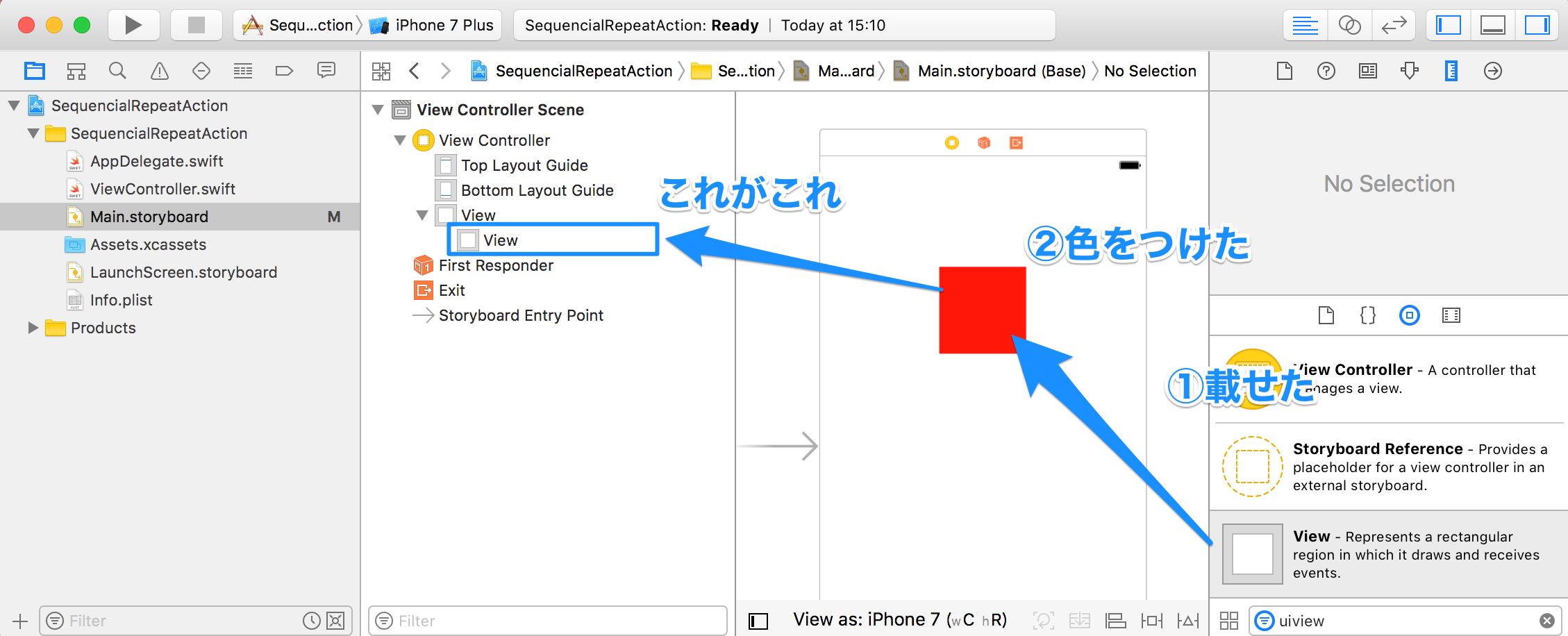Select the nested child View item
The image size is (1568, 636).
click(x=553, y=240)
